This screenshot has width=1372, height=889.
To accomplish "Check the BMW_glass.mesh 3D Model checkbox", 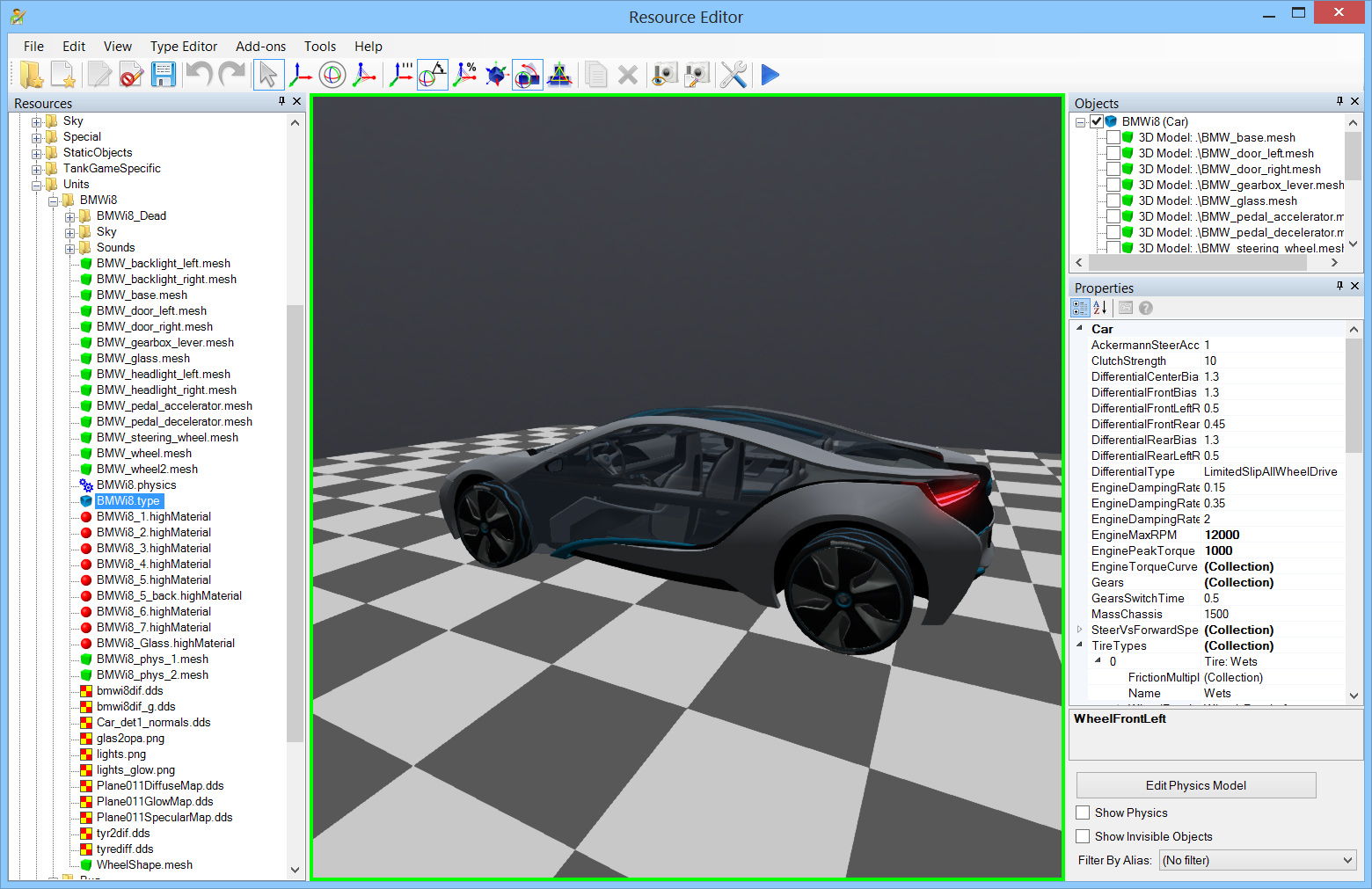I will [1113, 200].
